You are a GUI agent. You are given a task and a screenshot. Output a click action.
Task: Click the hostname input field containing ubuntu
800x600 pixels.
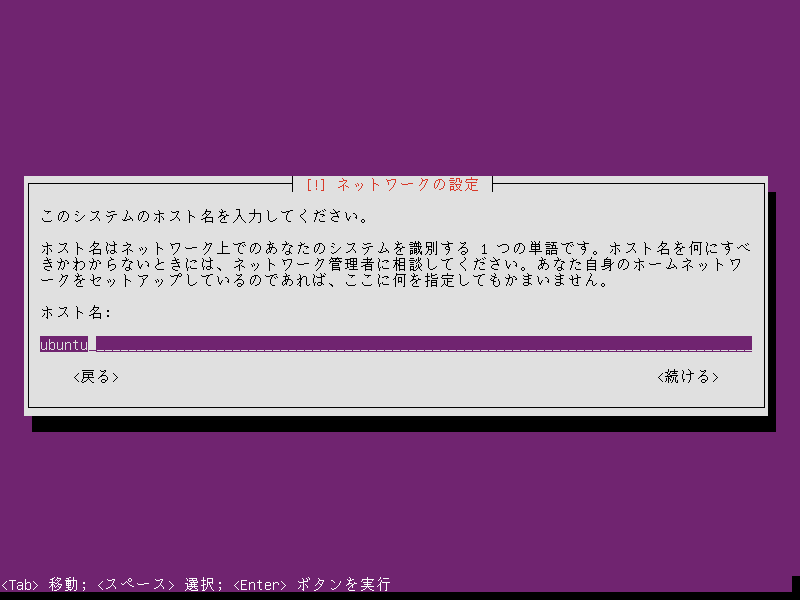[x=396, y=344]
